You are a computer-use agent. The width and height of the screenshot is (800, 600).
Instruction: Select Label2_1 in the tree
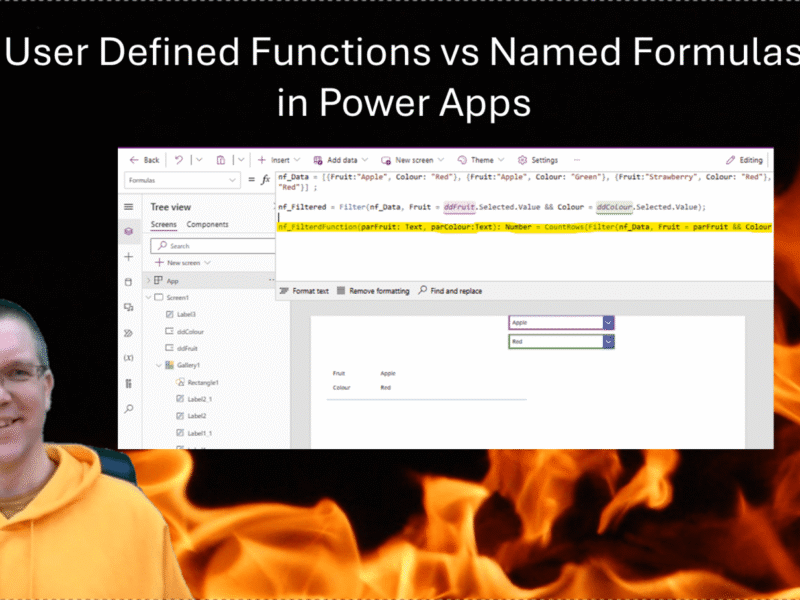[199, 399]
